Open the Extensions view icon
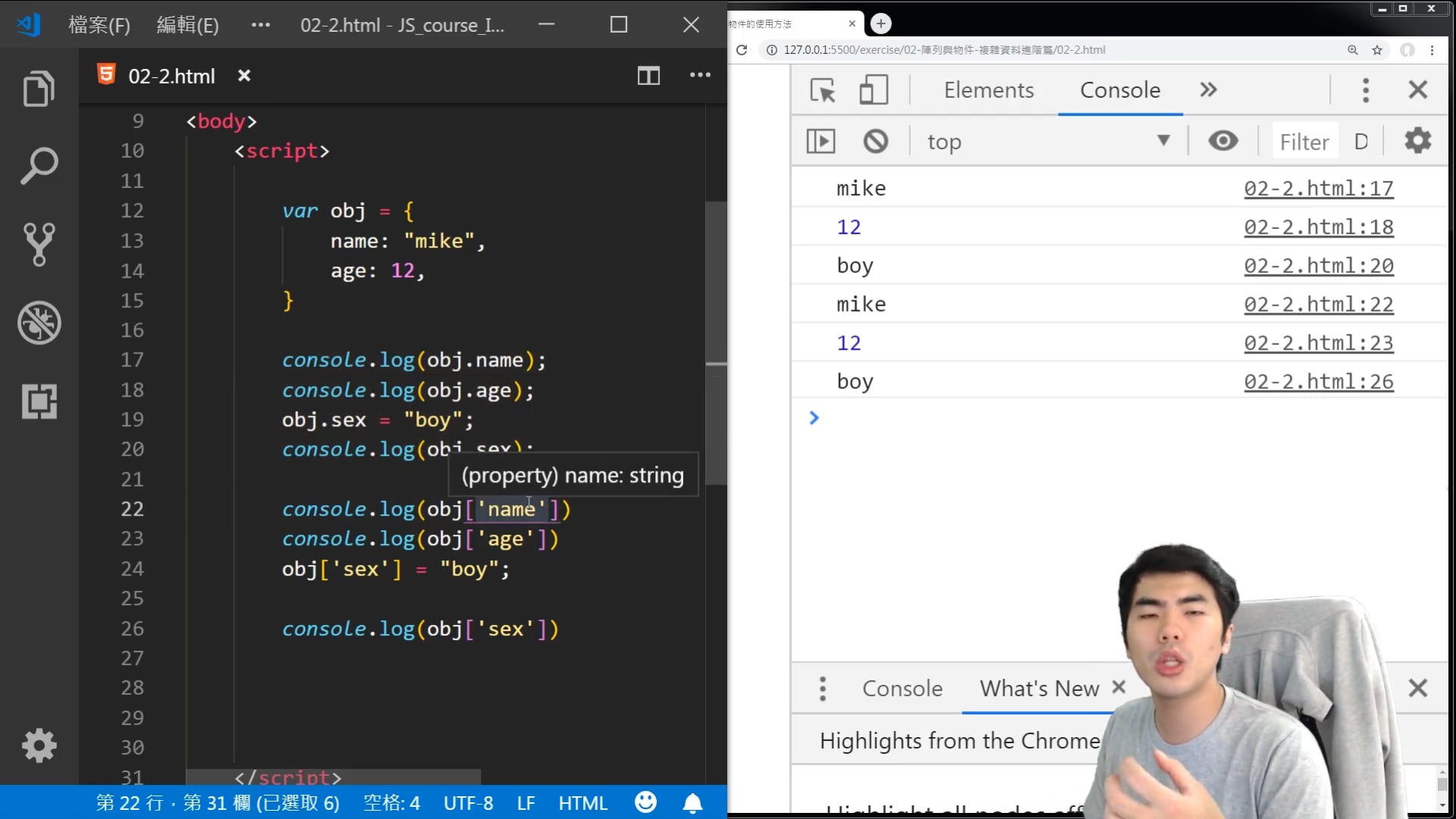1456x819 pixels. point(39,401)
